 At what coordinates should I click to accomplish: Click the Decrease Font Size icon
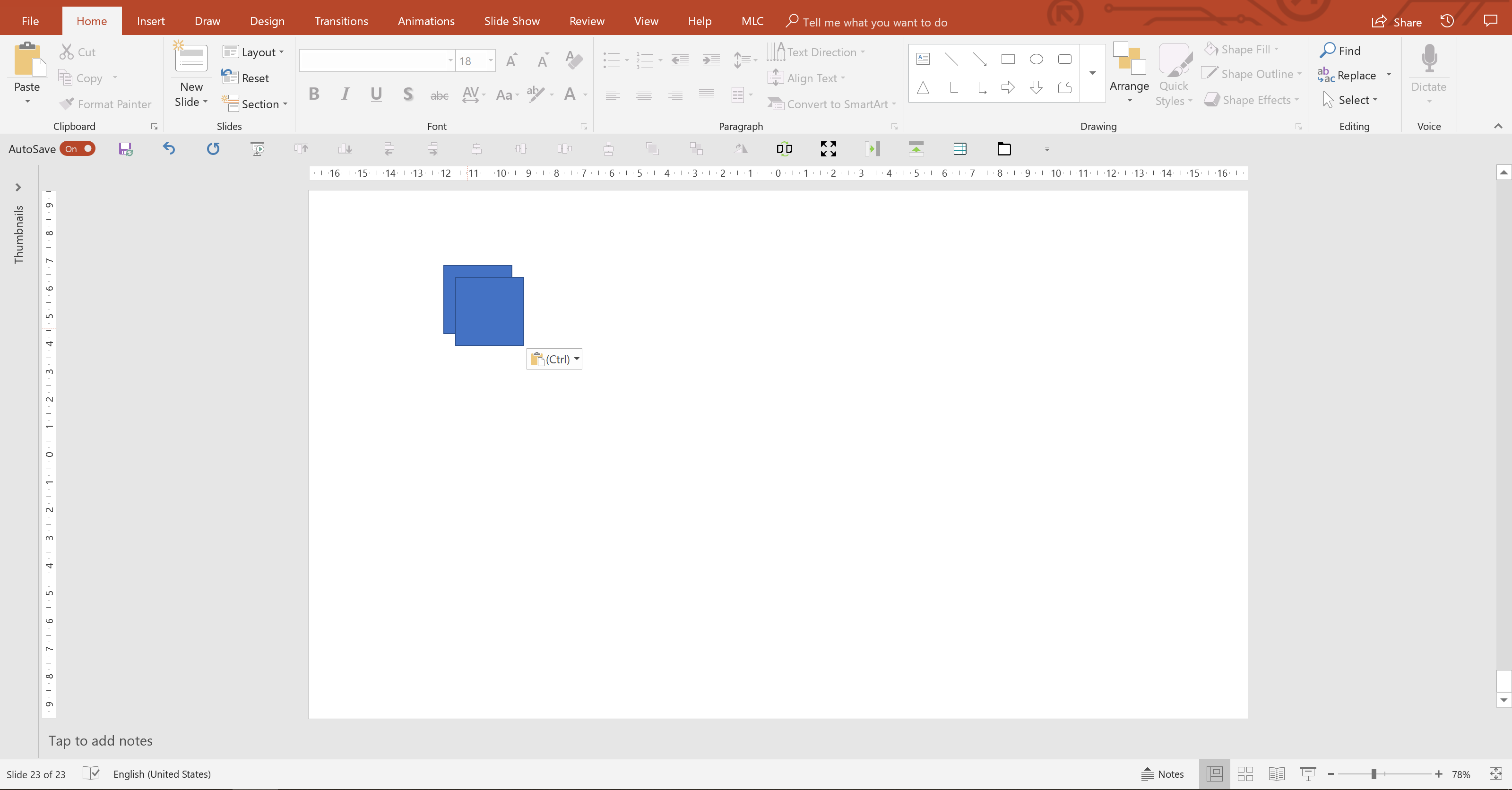543,60
